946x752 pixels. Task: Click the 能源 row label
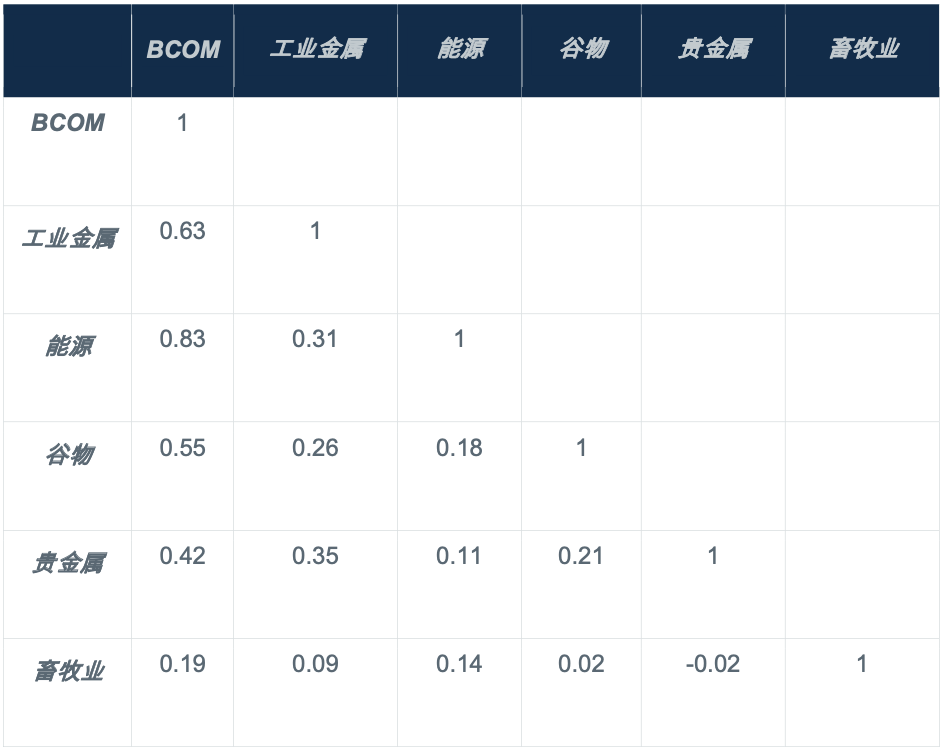click(67, 347)
